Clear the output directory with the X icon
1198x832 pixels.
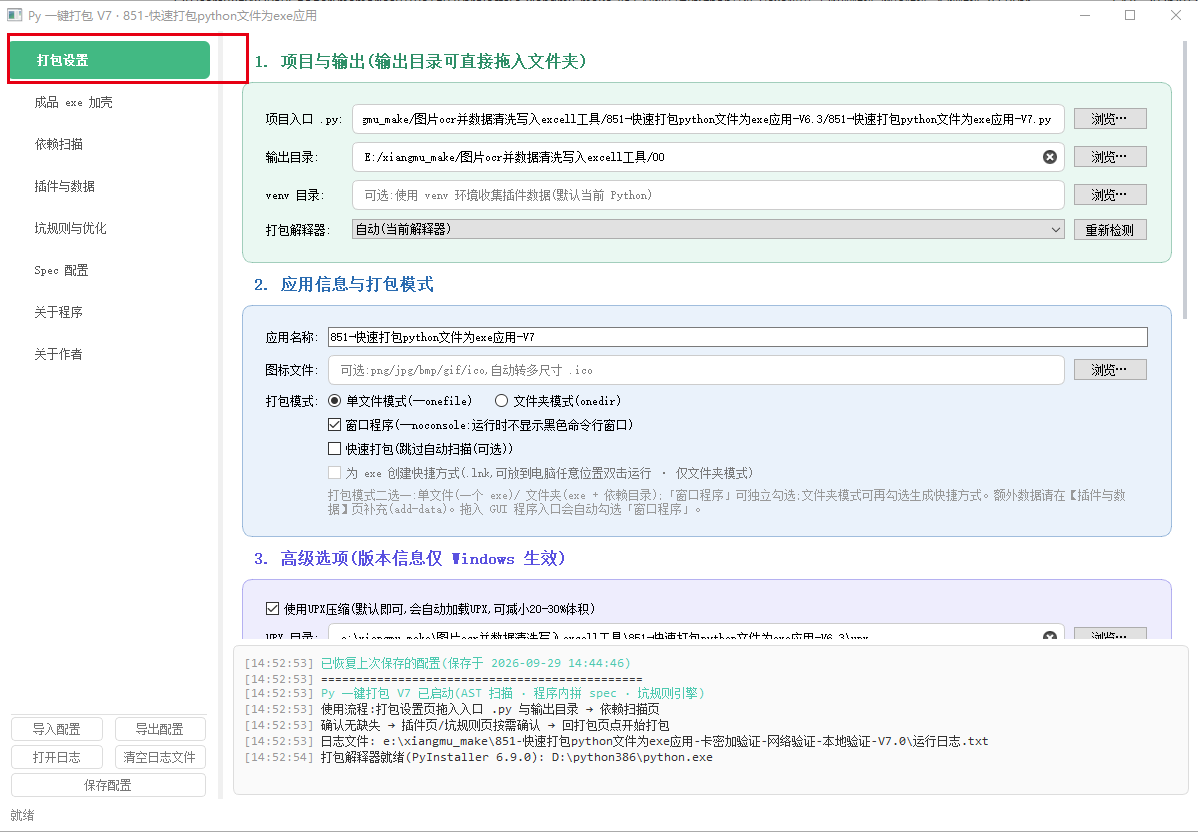point(1050,157)
